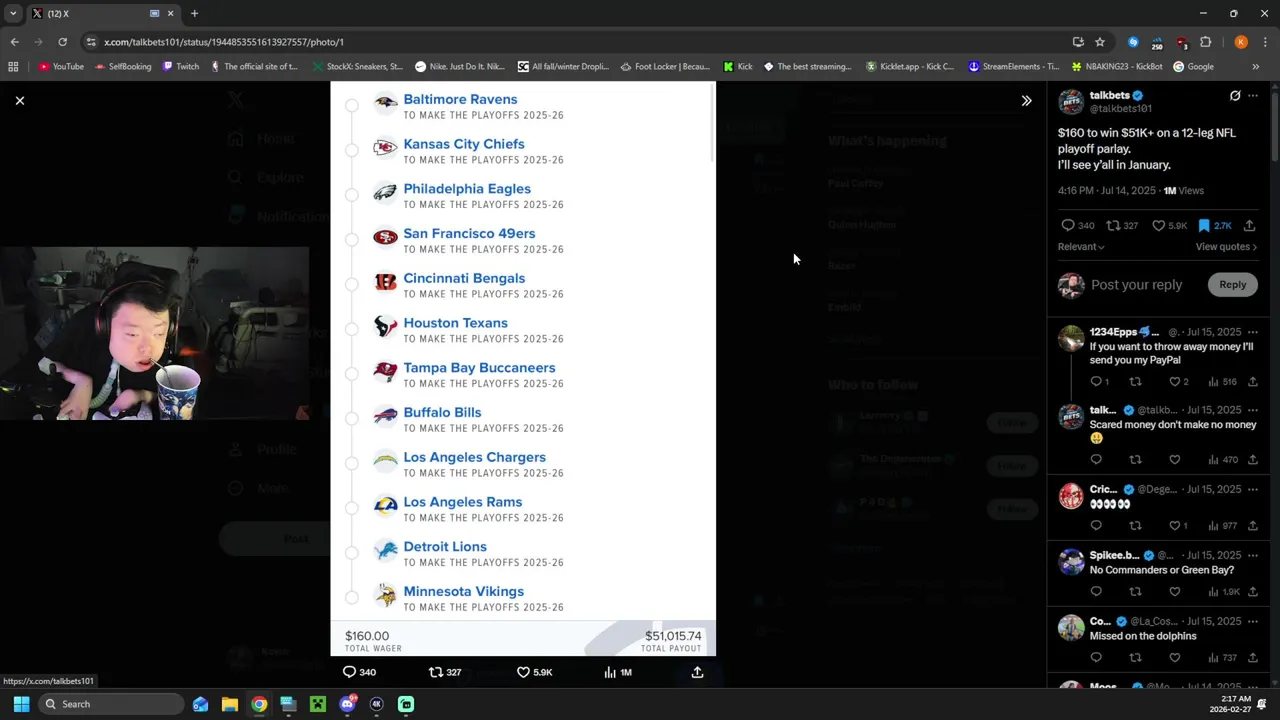Repost the 'Scared money' reply
The height and width of the screenshot is (720, 1280).
click(x=1135, y=460)
